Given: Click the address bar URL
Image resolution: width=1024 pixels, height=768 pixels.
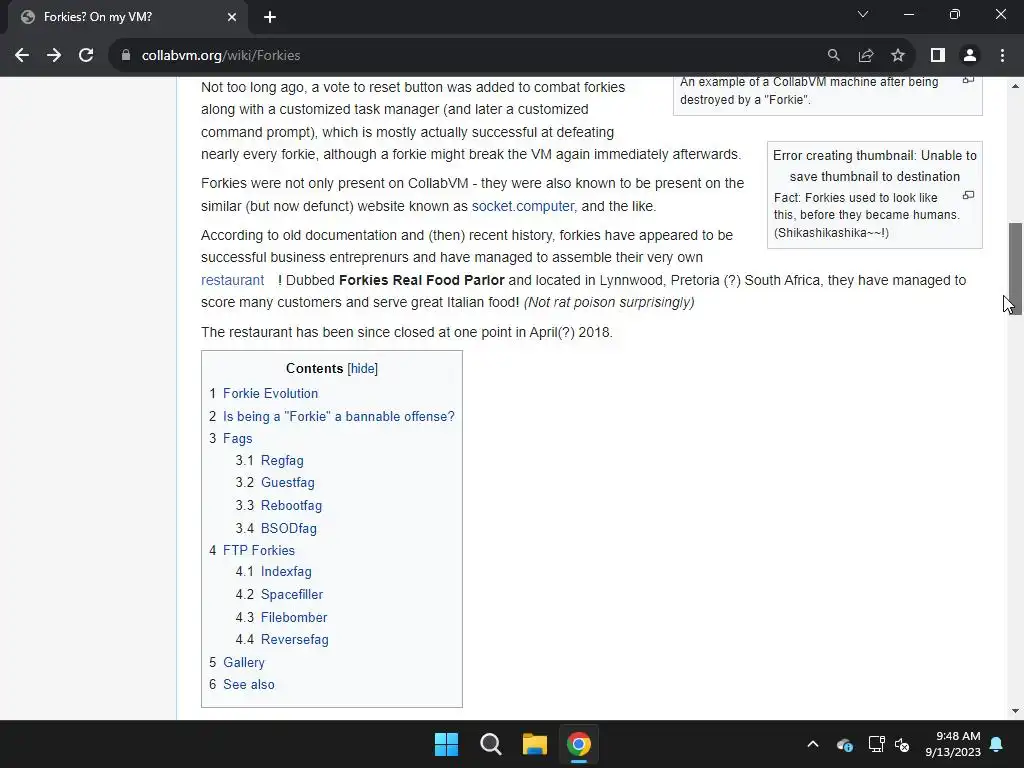Looking at the screenshot, I should pyautogui.click(x=221, y=56).
